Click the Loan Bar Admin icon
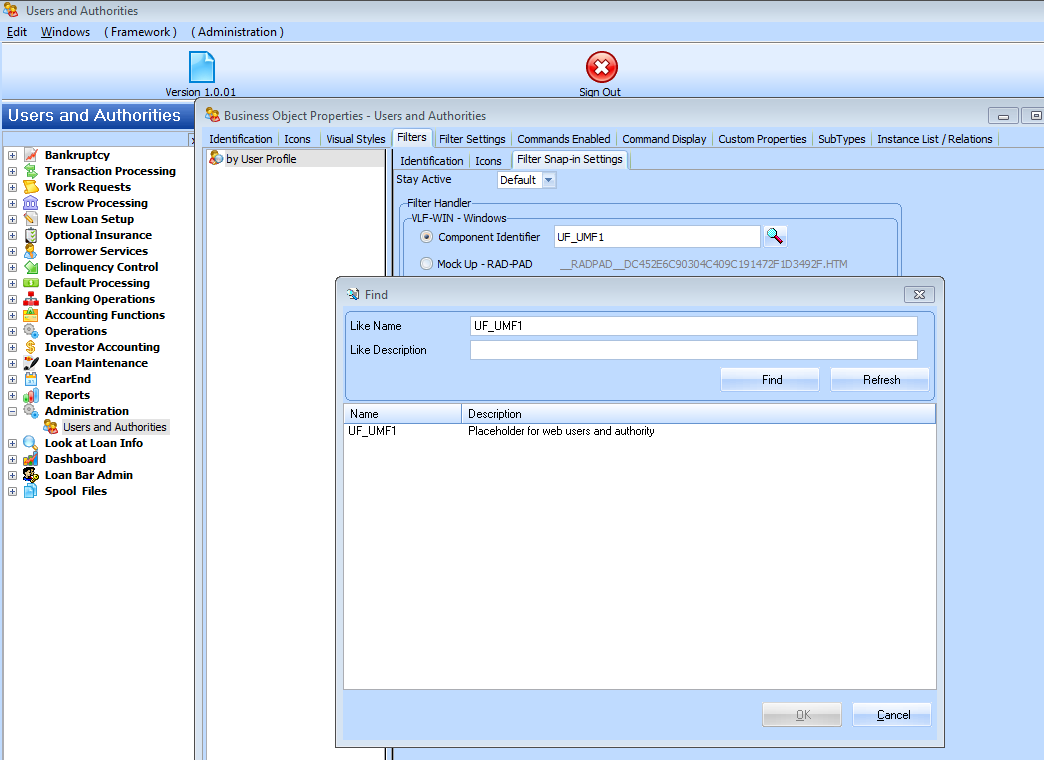 [30, 475]
